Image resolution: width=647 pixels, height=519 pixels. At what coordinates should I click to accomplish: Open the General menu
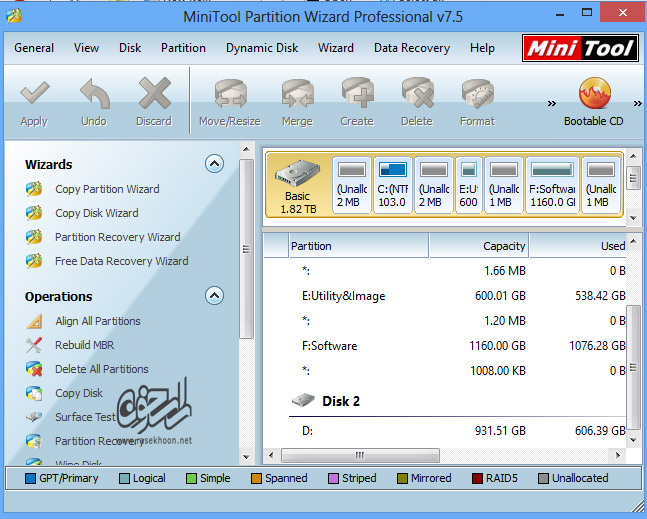tap(34, 48)
